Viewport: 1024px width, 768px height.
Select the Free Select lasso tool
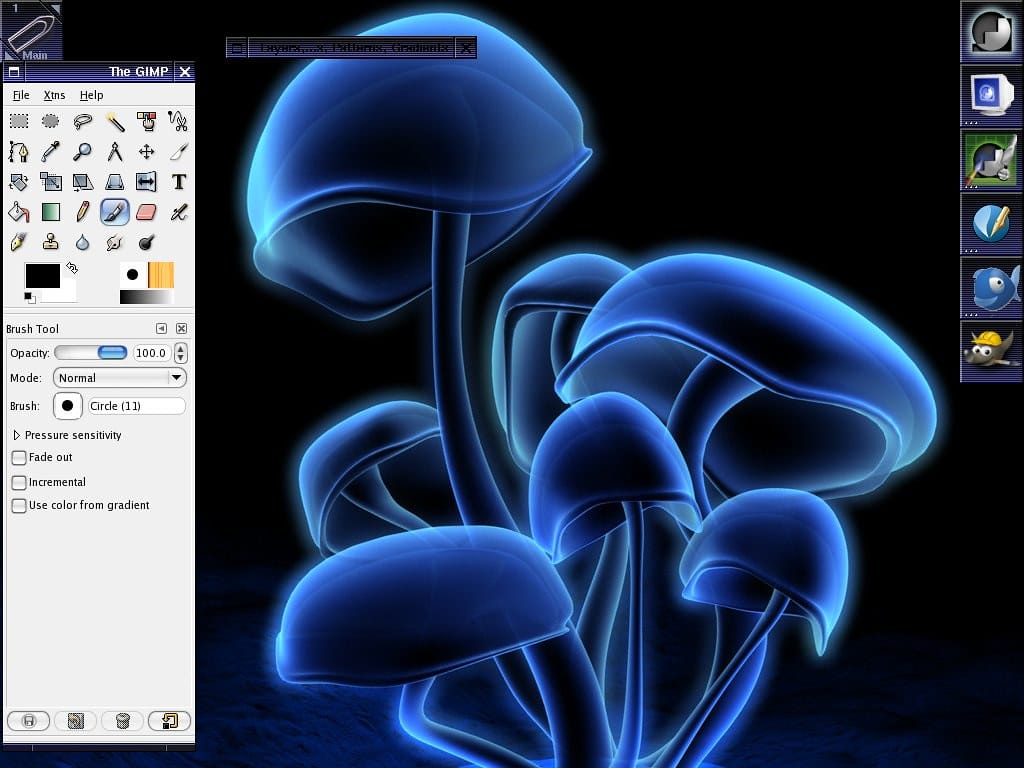pos(82,121)
